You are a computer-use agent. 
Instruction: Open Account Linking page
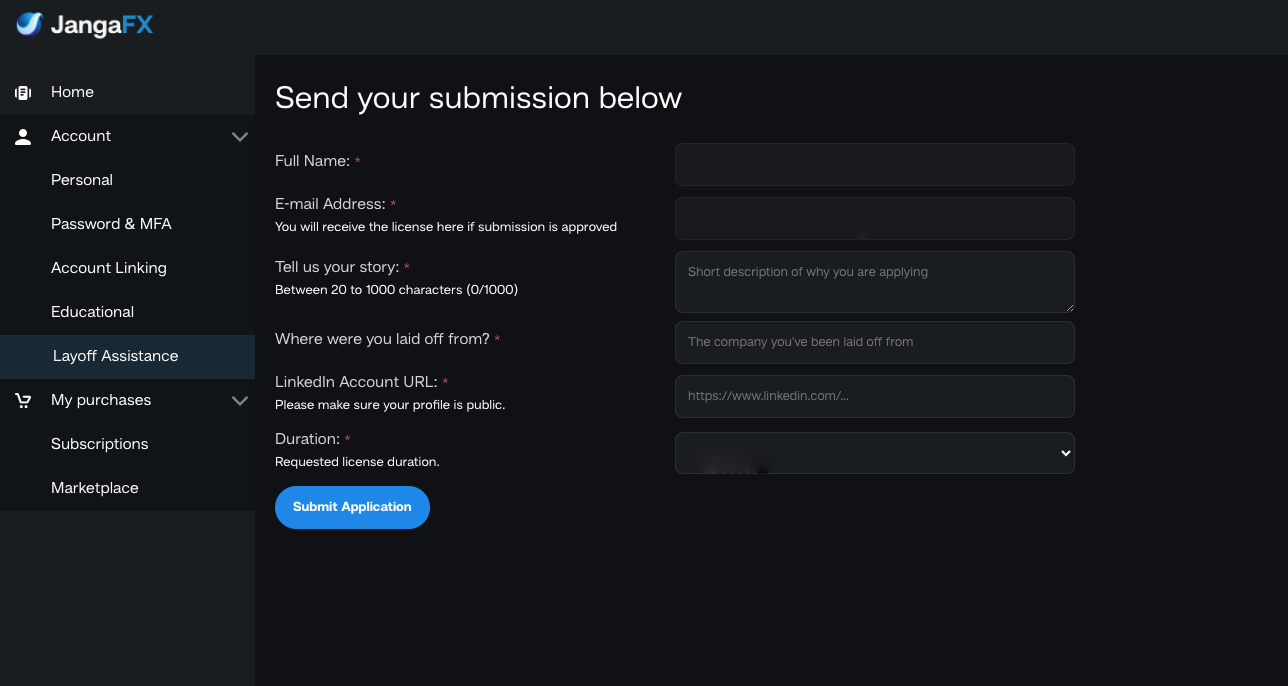pyautogui.click(x=109, y=268)
